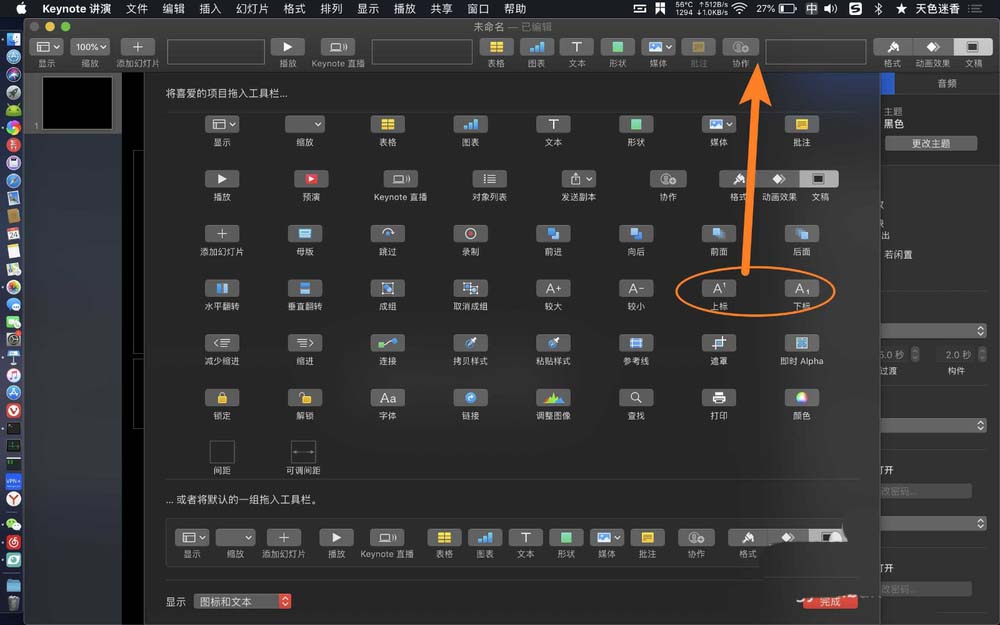Screen dimensions: 1000x625
Task: Open the 插入 menu in menu bar
Action: click(210, 8)
